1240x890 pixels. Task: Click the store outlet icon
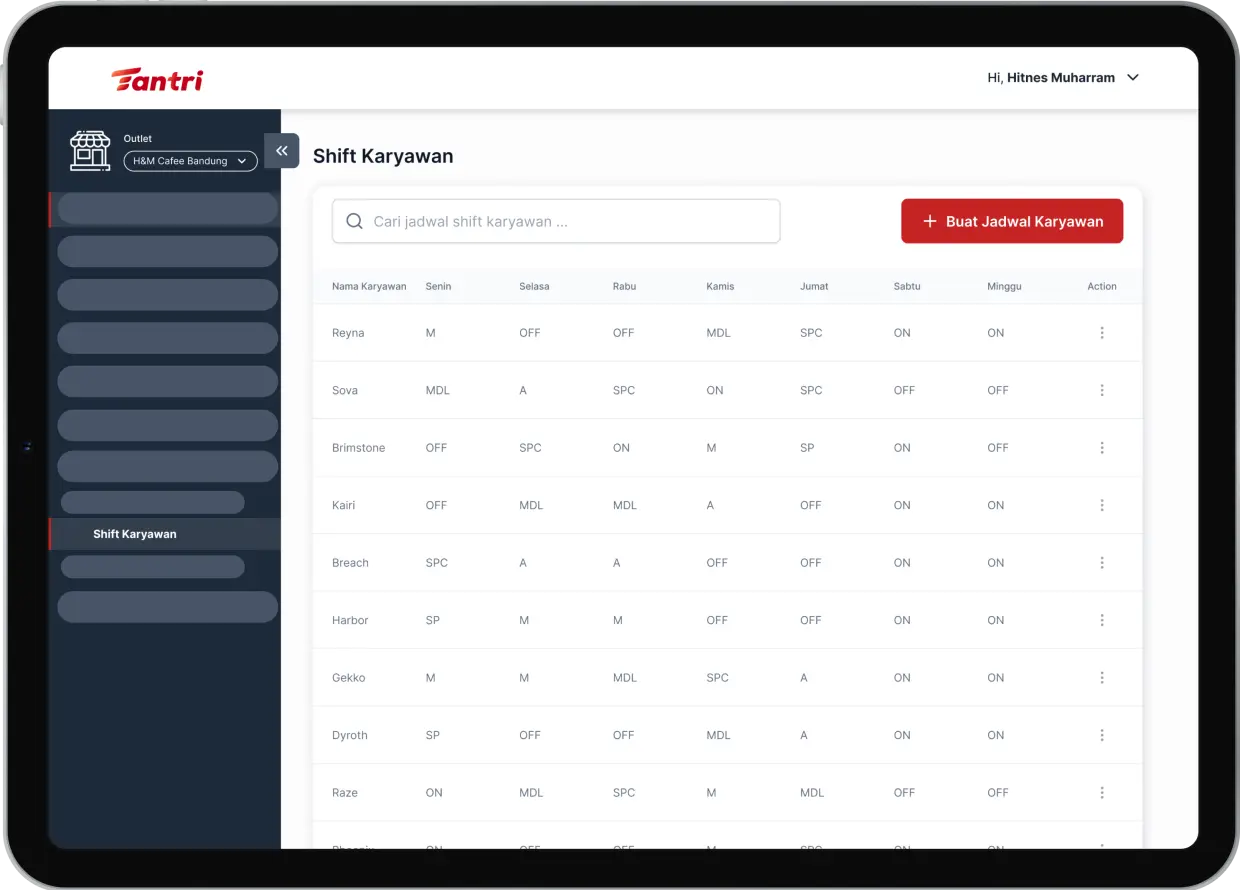[x=90, y=151]
